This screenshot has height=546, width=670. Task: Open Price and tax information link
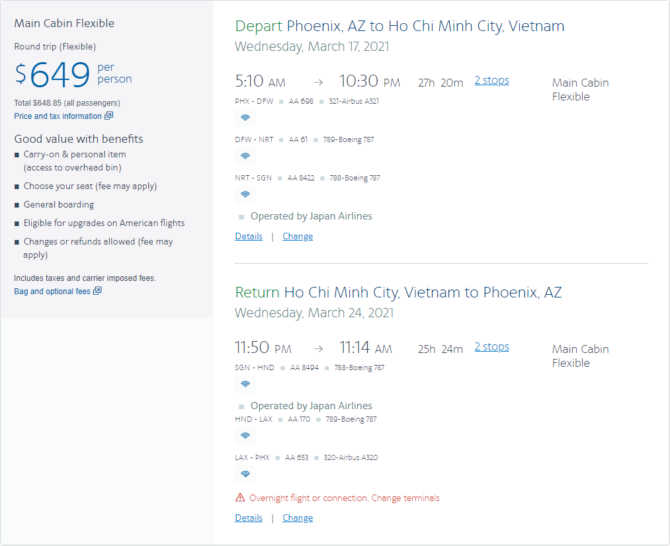[58, 116]
